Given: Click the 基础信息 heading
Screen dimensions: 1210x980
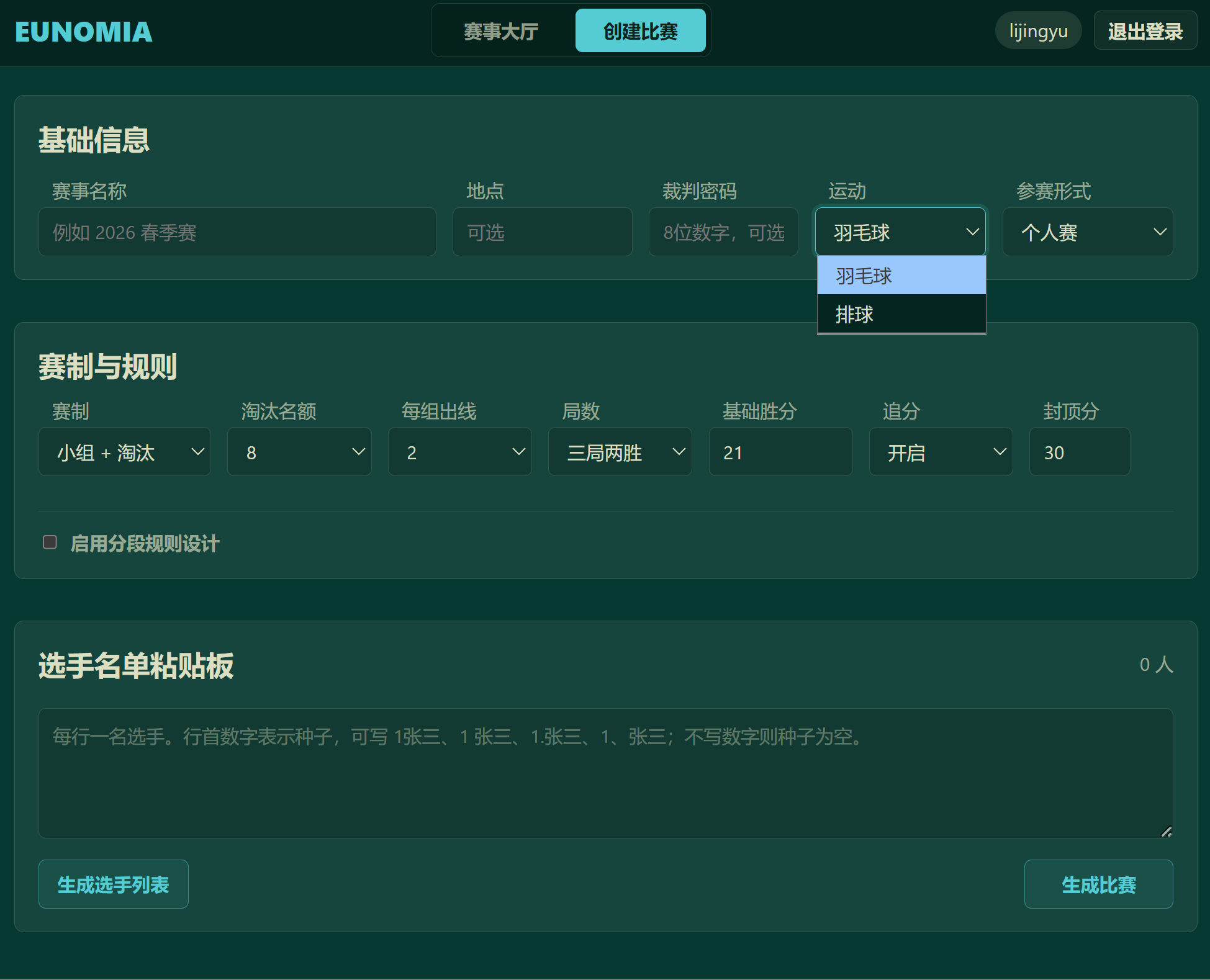Looking at the screenshot, I should click(x=94, y=140).
